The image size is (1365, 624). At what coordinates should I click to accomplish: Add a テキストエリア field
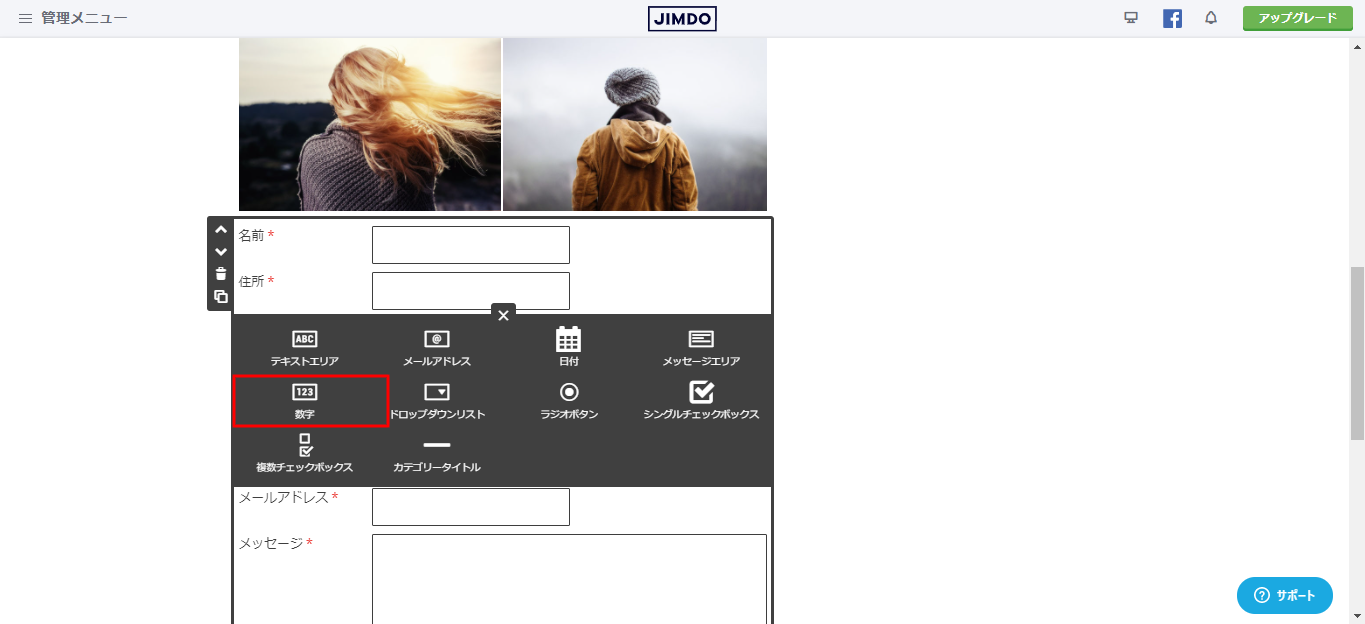pyautogui.click(x=304, y=347)
